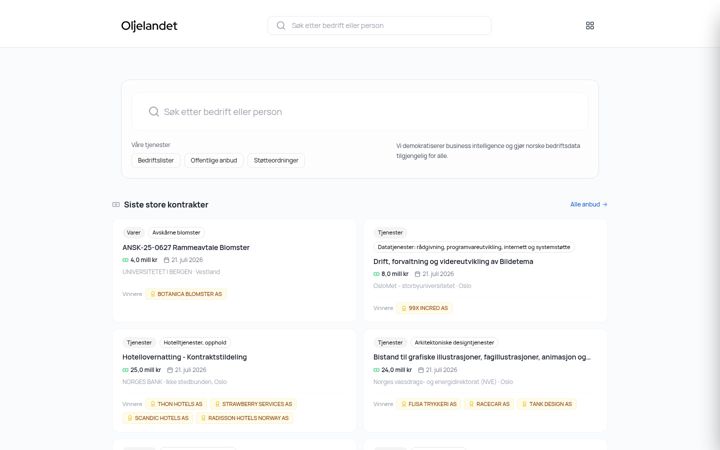Open winner STRAWBERRY SERVICES AS
720x450 pixels.
253,404
